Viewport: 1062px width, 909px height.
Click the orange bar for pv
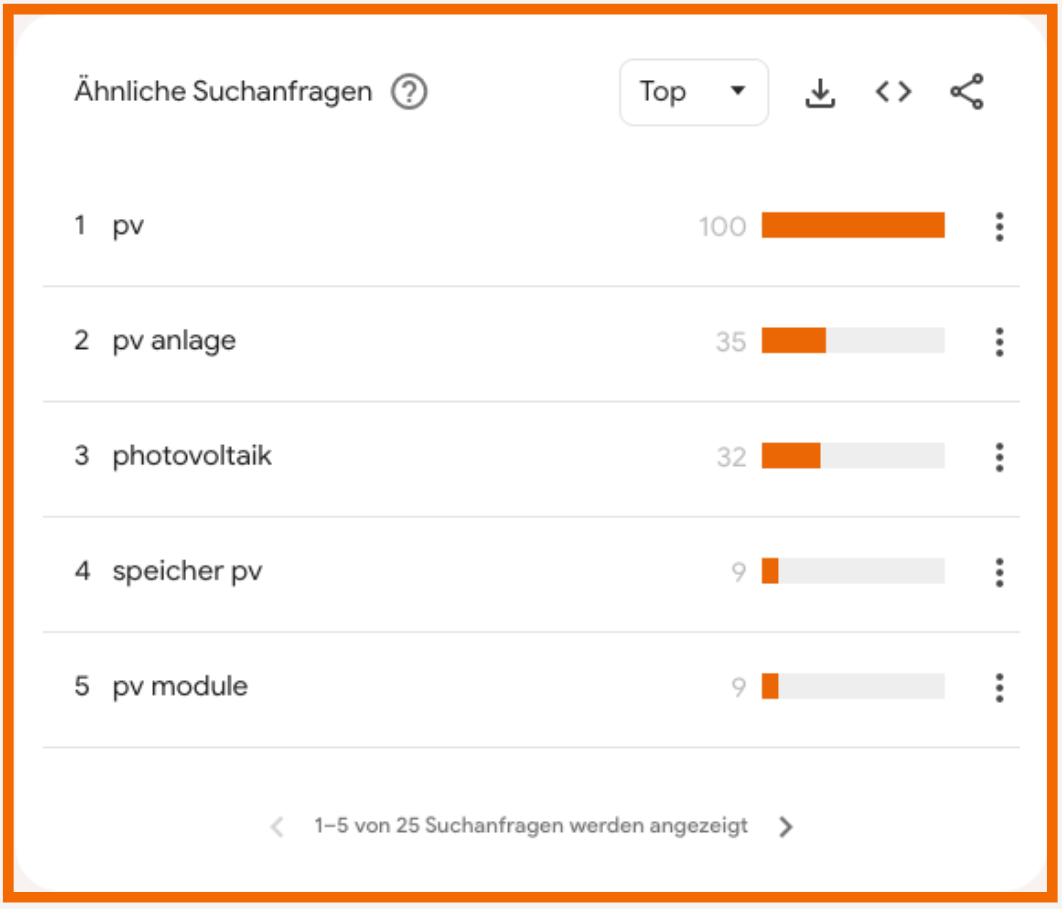coord(853,226)
